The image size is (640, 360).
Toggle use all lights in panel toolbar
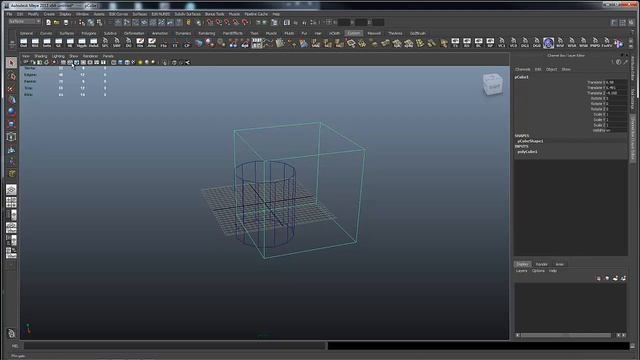point(140,62)
